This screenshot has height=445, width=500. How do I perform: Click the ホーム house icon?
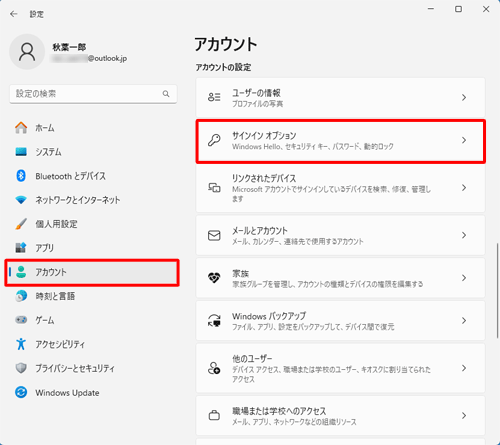(x=21, y=128)
